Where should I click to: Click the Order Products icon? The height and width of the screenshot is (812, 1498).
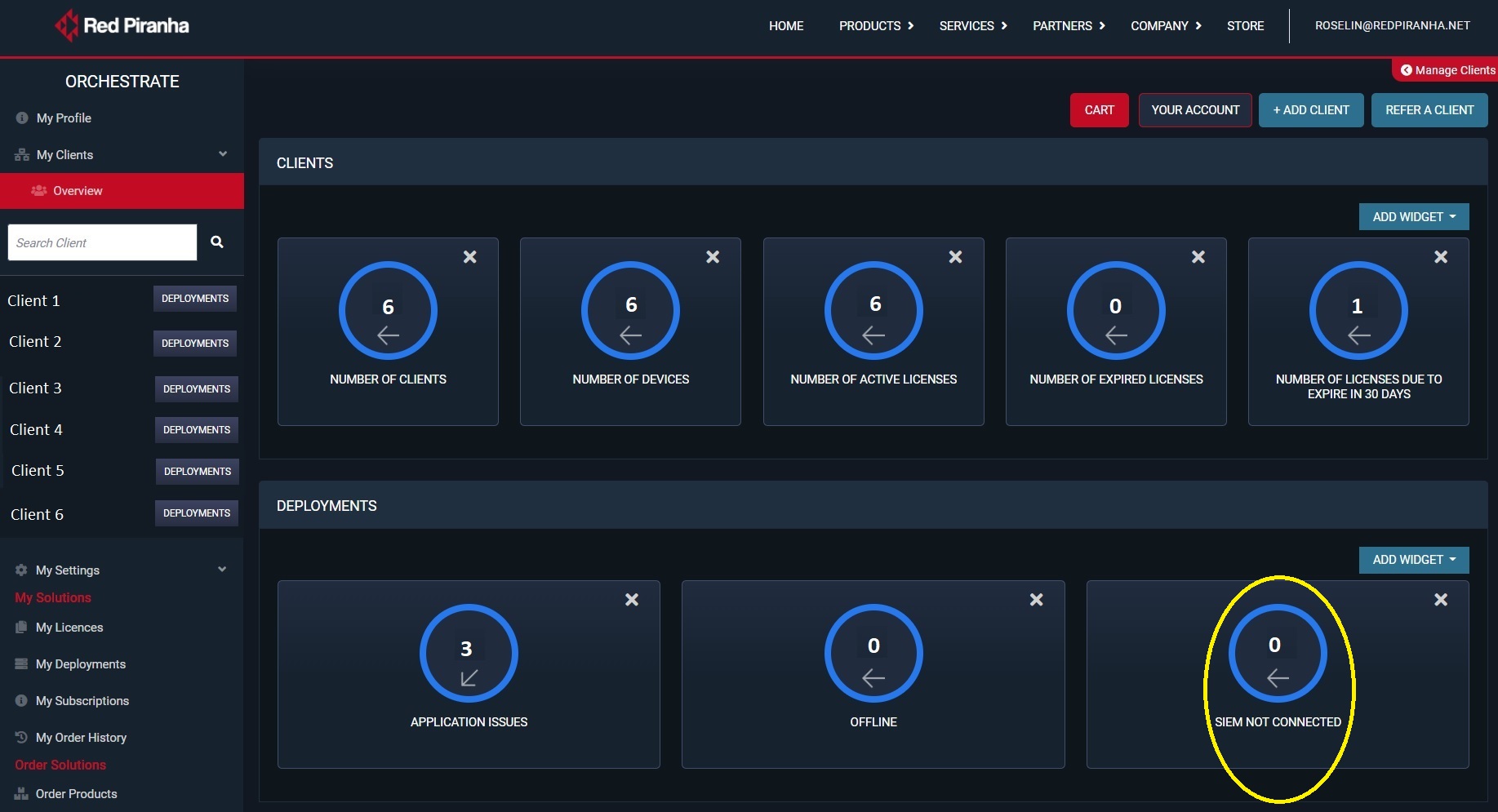coord(21,794)
